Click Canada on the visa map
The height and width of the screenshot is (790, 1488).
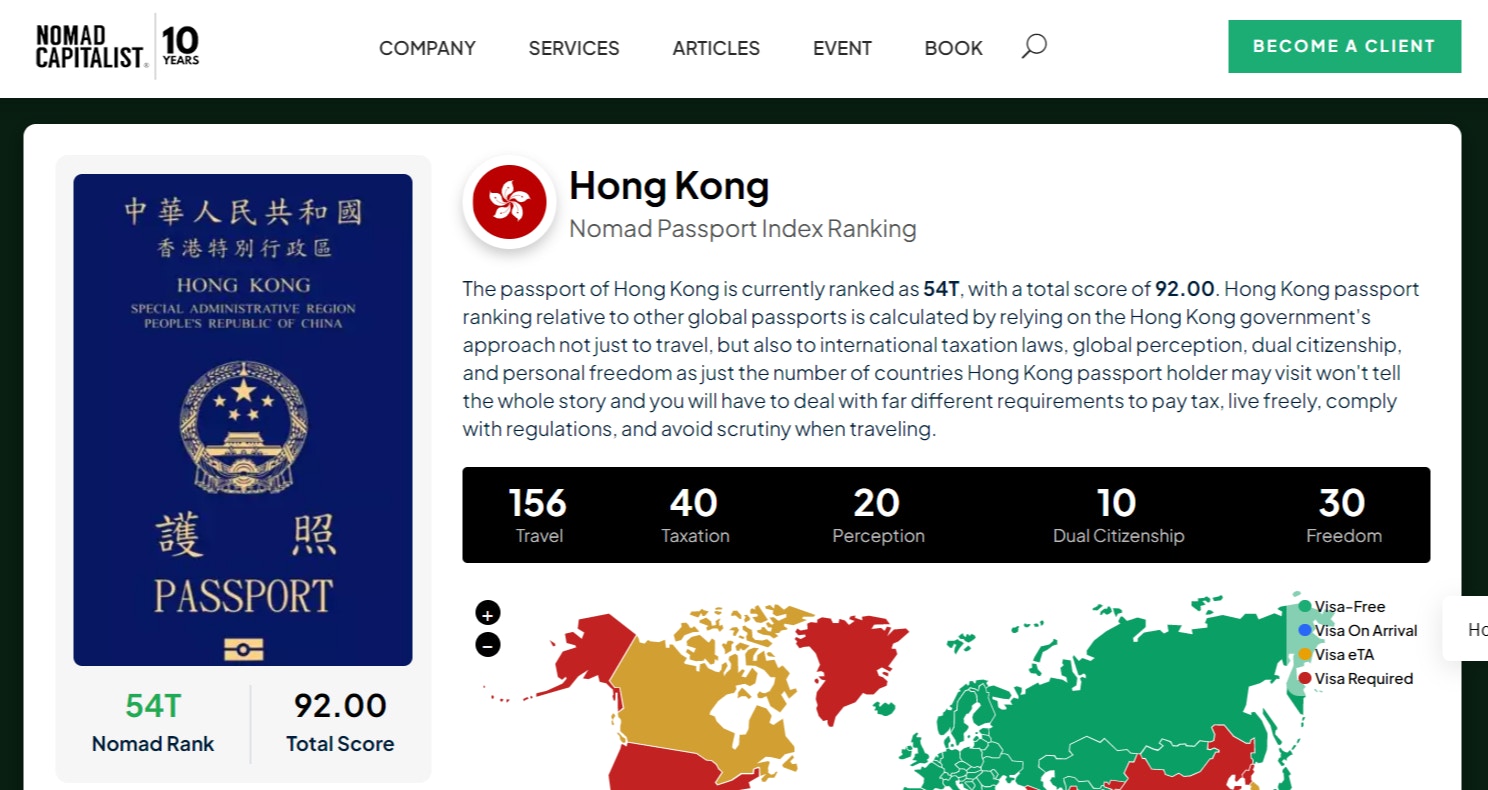pyautogui.click(x=690, y=700)
